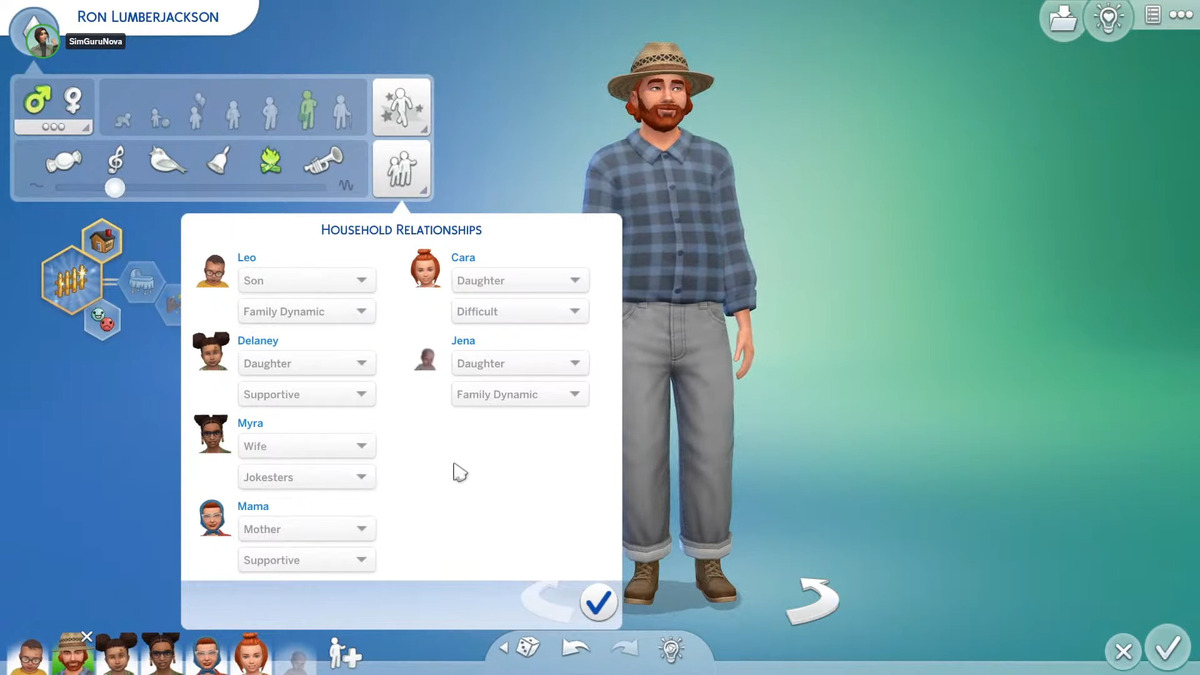1200x675 pixels.
Task: Click the heart lightbulb icon at top right
Action: point(1108,20)
